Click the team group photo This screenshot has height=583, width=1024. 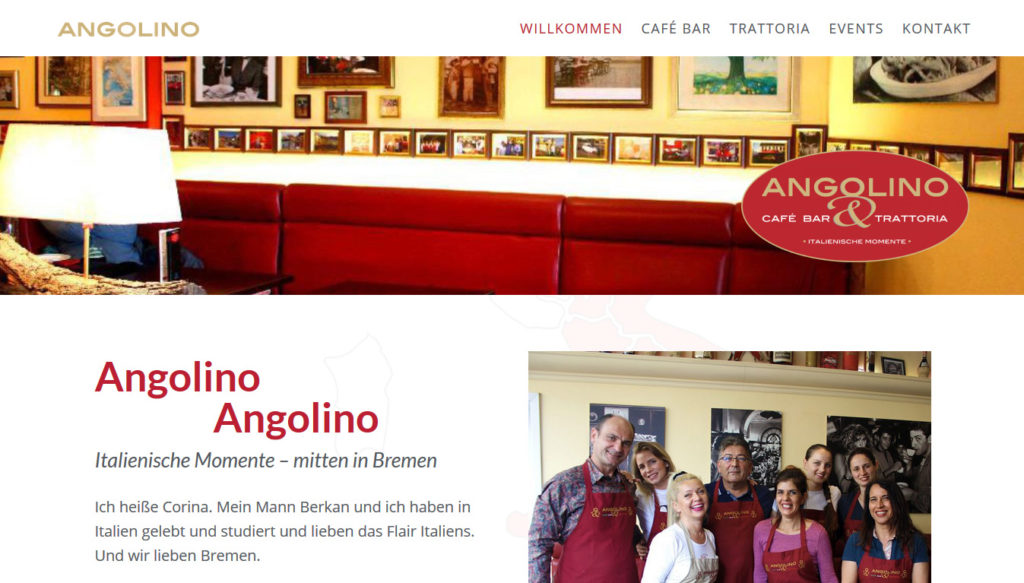pyautogui.click(x=729, y=467)
